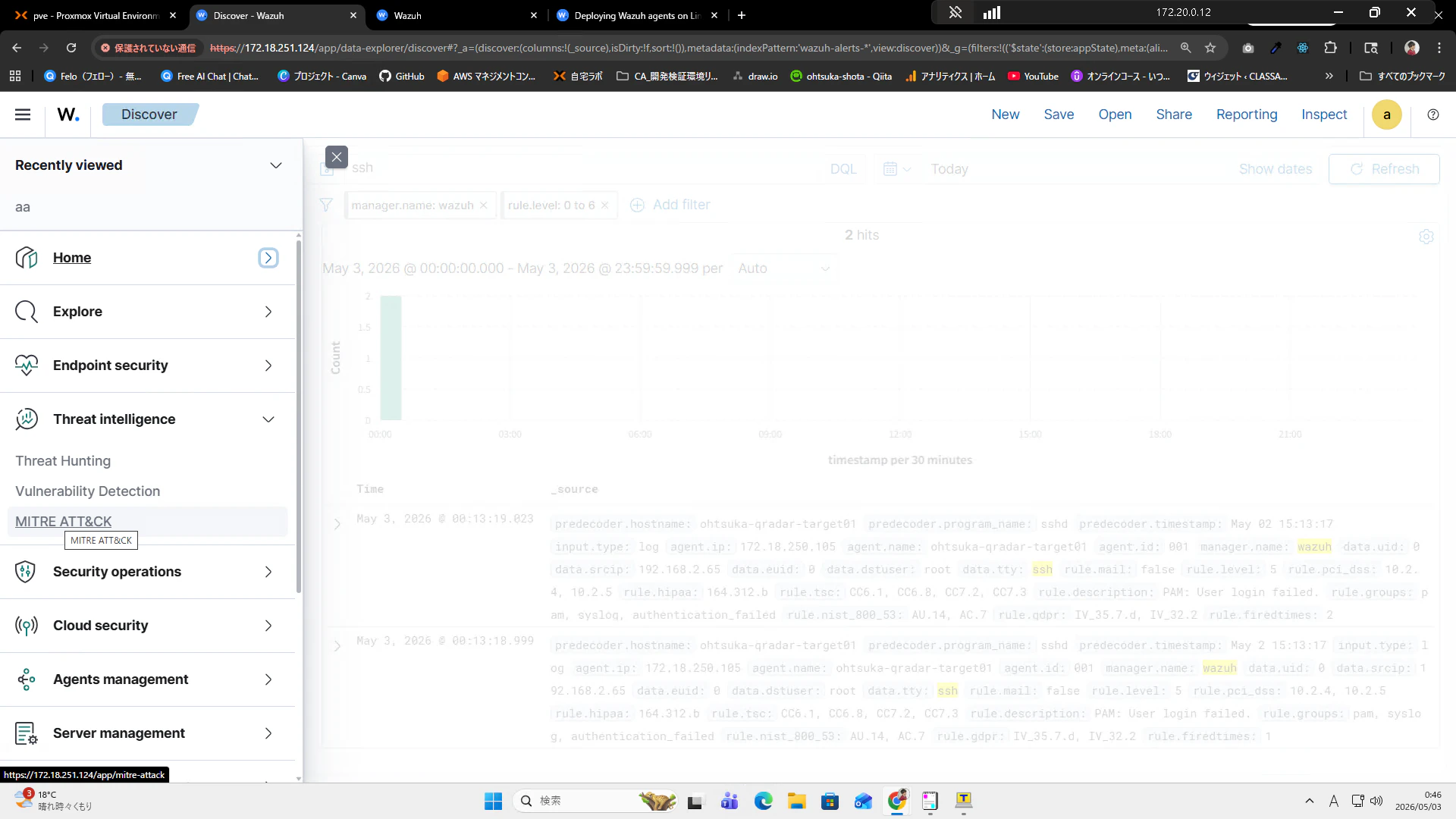Click the Threat intelligence icon
1456x819 pixels.
click(27, 419)
